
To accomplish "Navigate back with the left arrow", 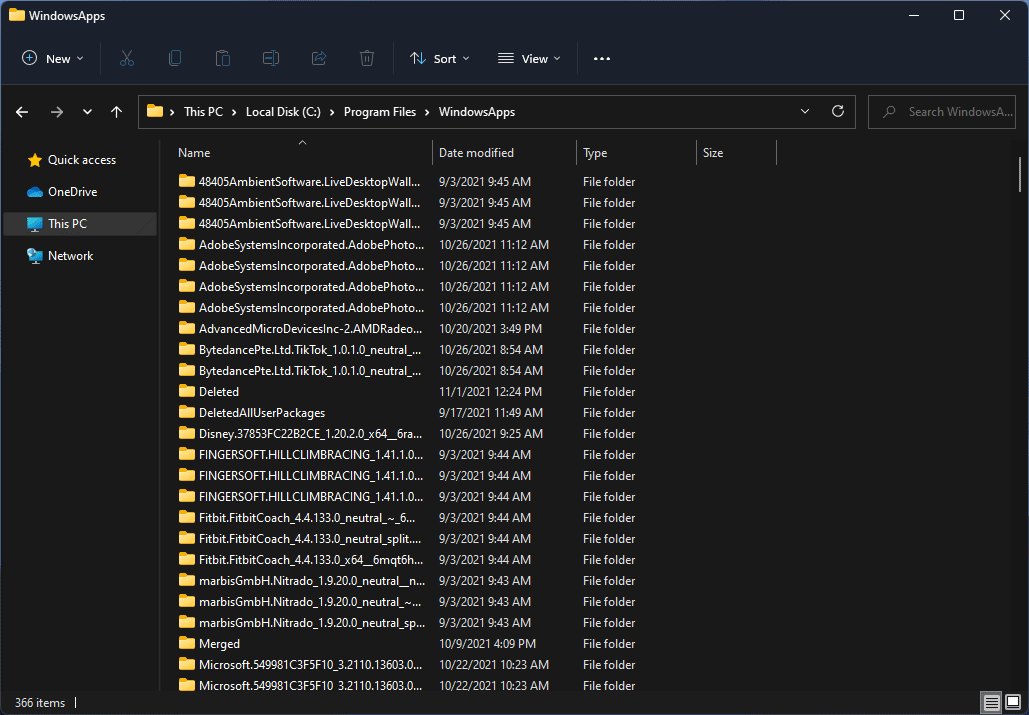I will point(22,112).
